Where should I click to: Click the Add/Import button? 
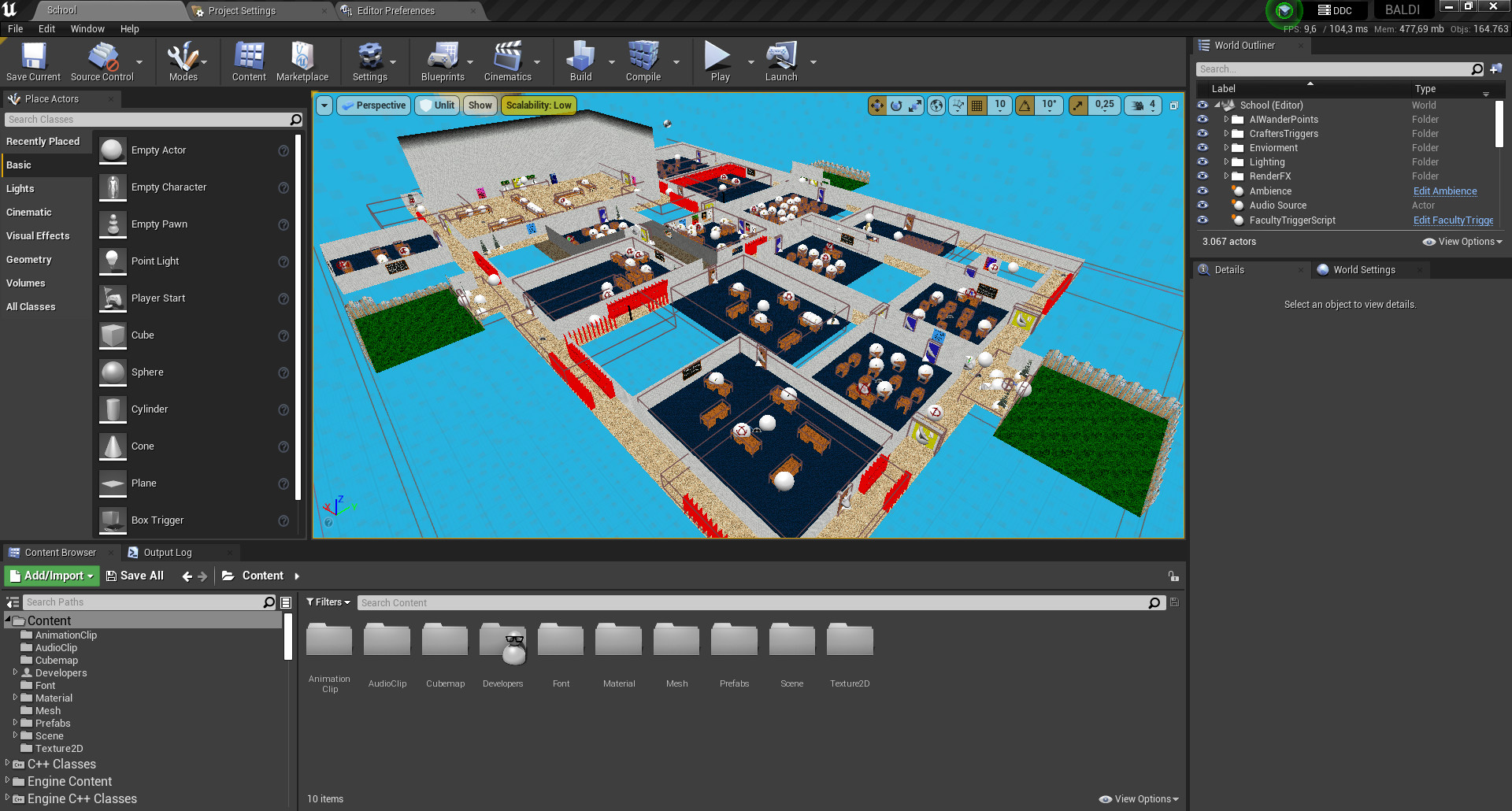pos(51,576)
